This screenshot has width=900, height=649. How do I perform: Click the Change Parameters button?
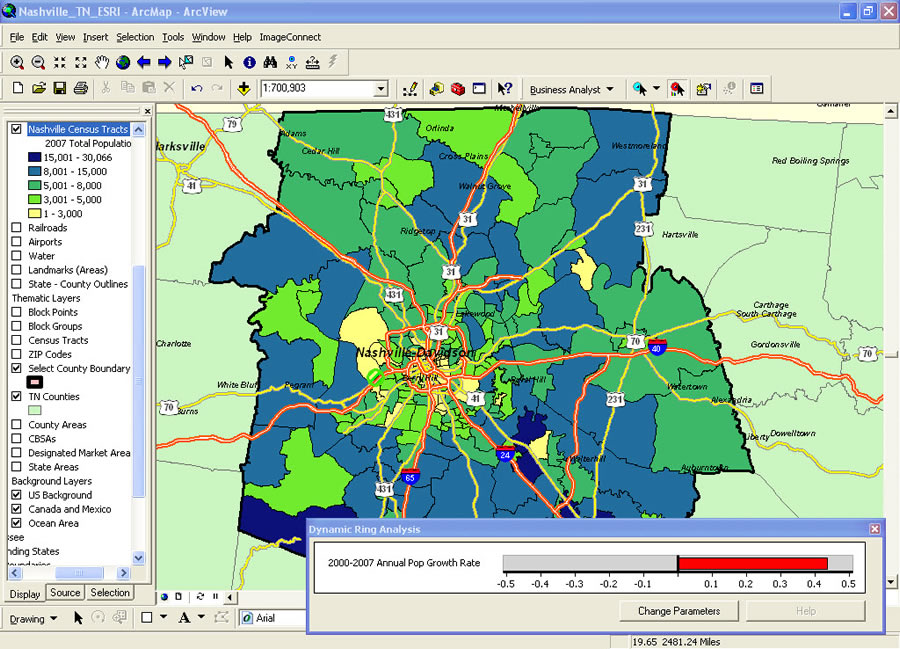[x=678, y=611]
